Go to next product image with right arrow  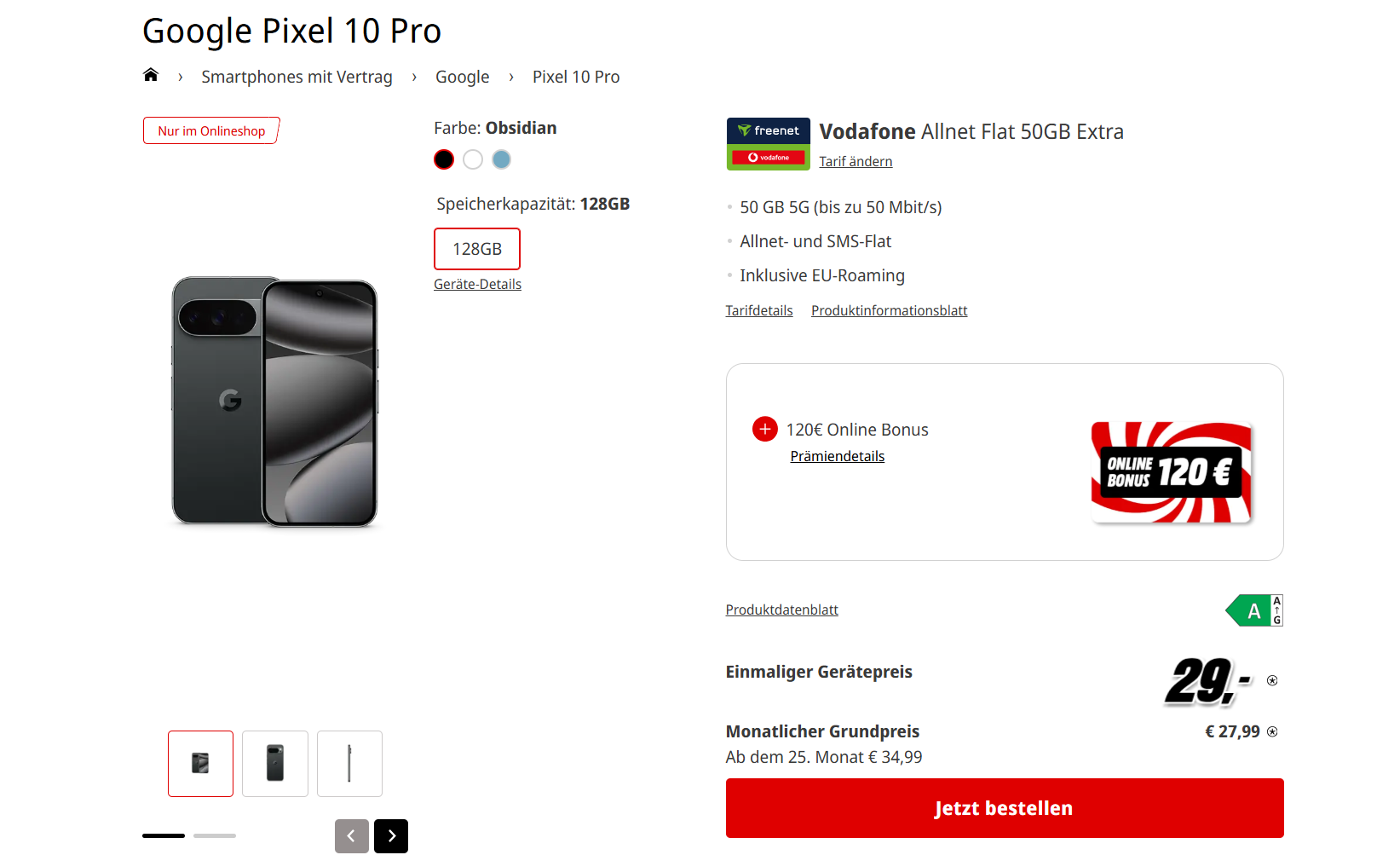click(x=391, y=836)
